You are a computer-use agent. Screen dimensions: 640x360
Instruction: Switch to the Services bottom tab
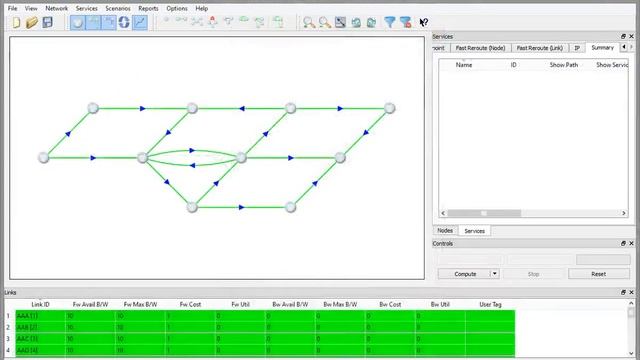click(x=474, y=231)
